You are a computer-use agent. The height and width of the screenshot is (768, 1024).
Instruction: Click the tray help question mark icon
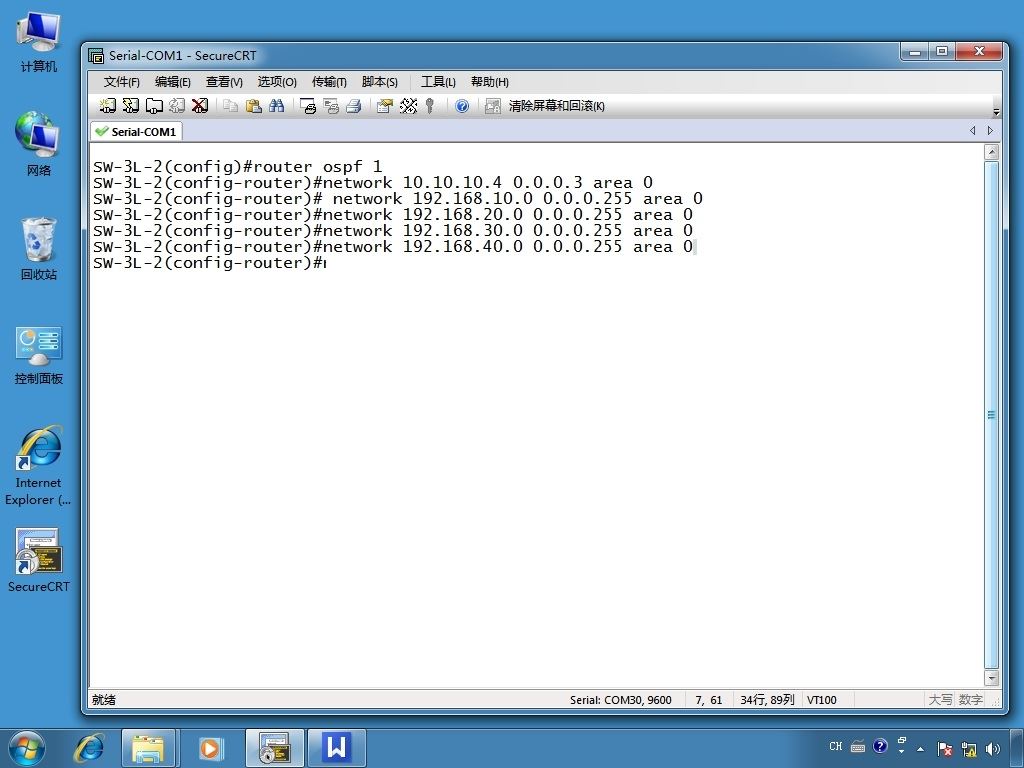coord(880,746)
